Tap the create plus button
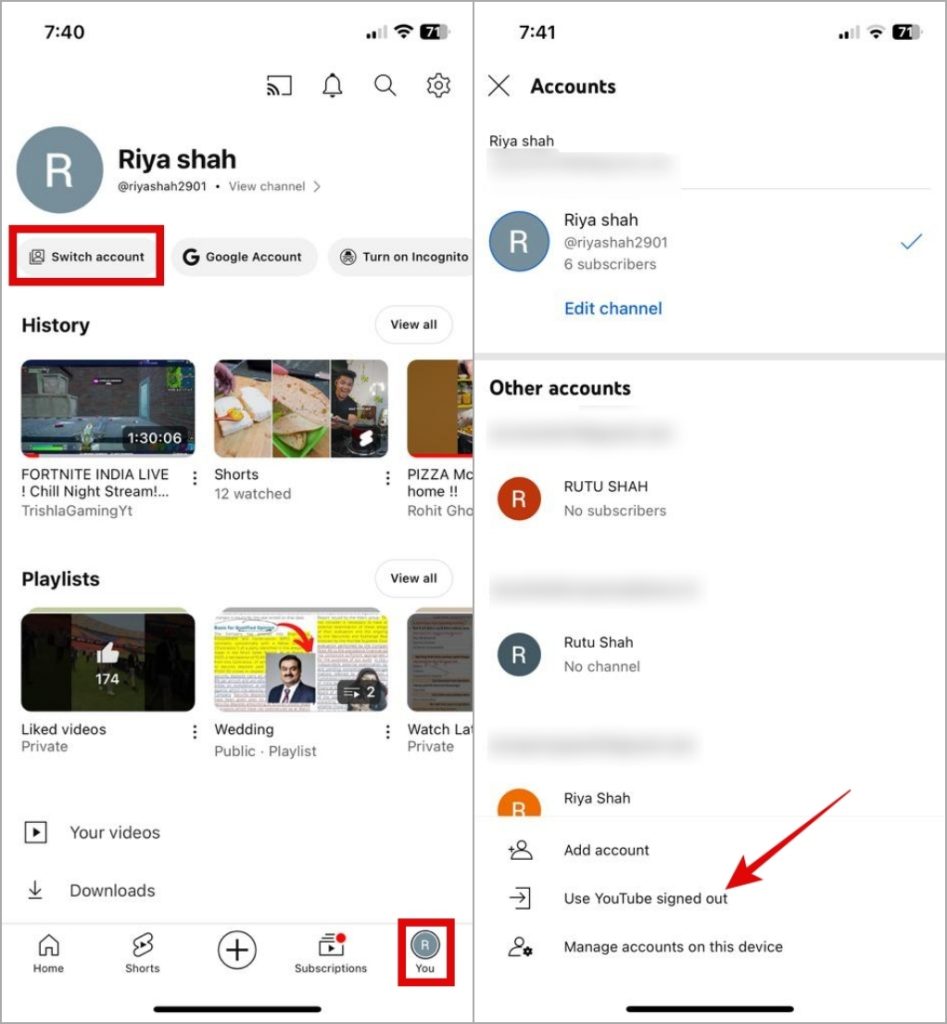The width and height of the screenshot is (947, 1024). 236,950
